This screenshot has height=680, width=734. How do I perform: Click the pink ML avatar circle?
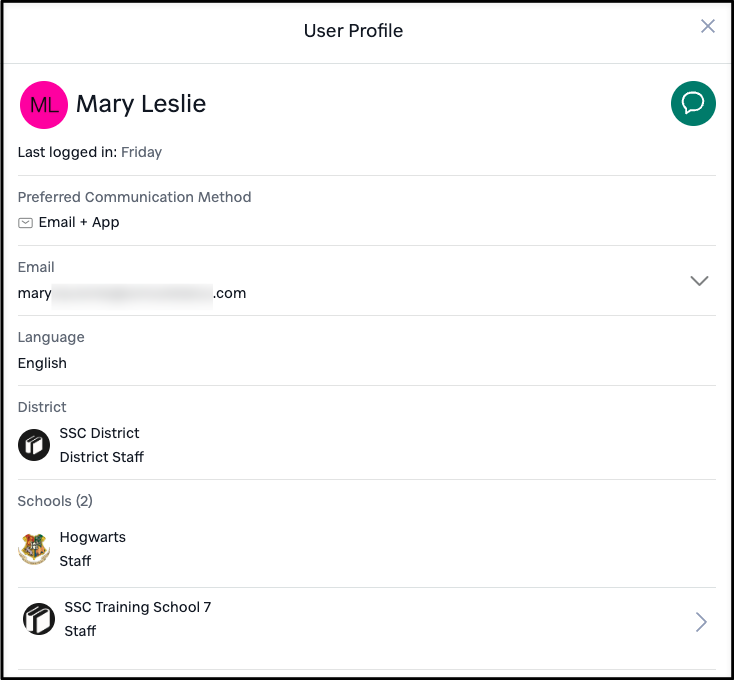[x=44, y=105]
